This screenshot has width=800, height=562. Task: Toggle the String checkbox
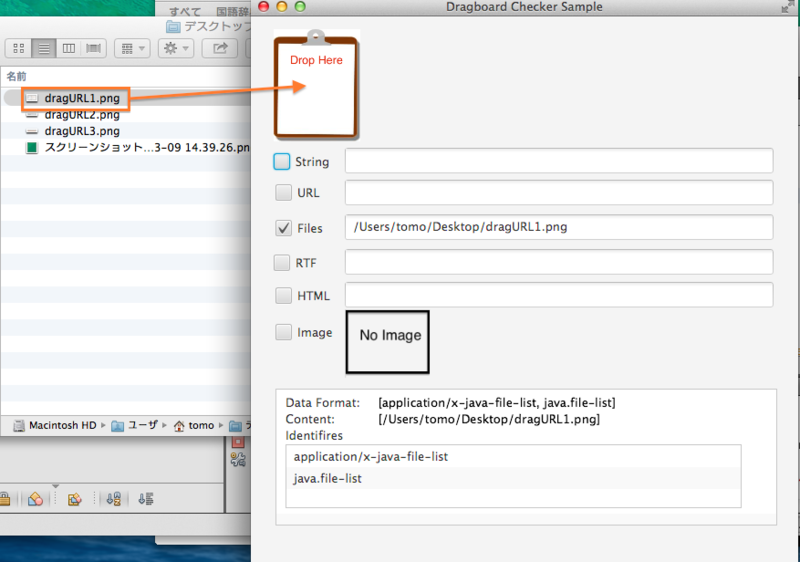[282, 162]
